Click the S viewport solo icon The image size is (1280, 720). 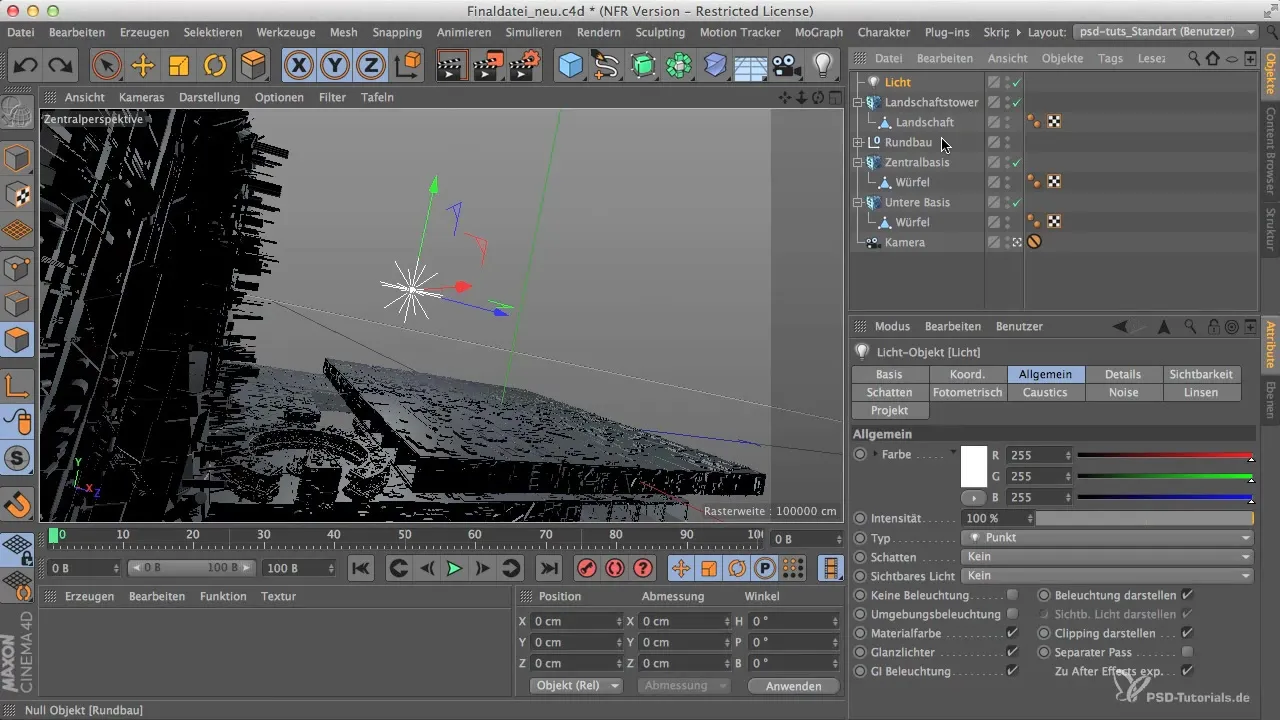[18, 459]
